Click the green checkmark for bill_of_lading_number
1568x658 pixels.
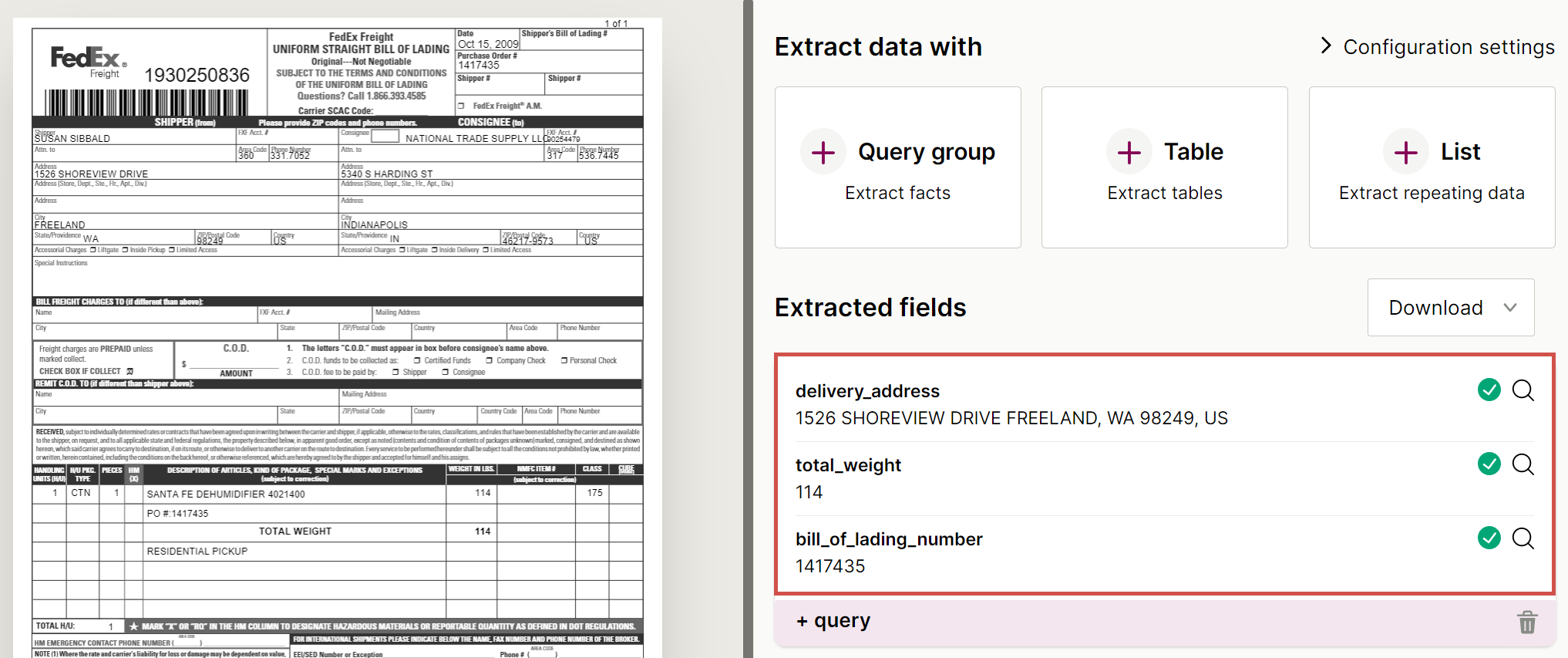pyautogui.click(x=1489, y=538)
